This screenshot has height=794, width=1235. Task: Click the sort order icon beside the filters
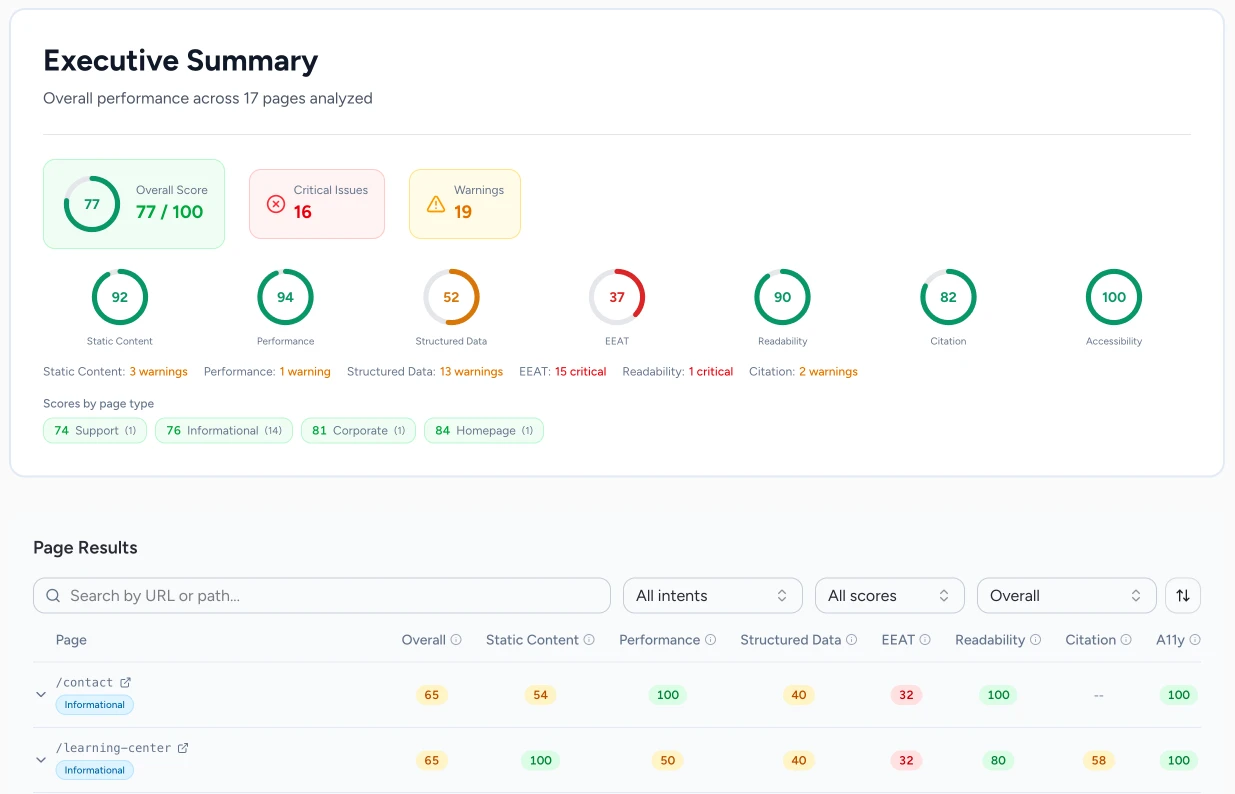point(1183,595)
